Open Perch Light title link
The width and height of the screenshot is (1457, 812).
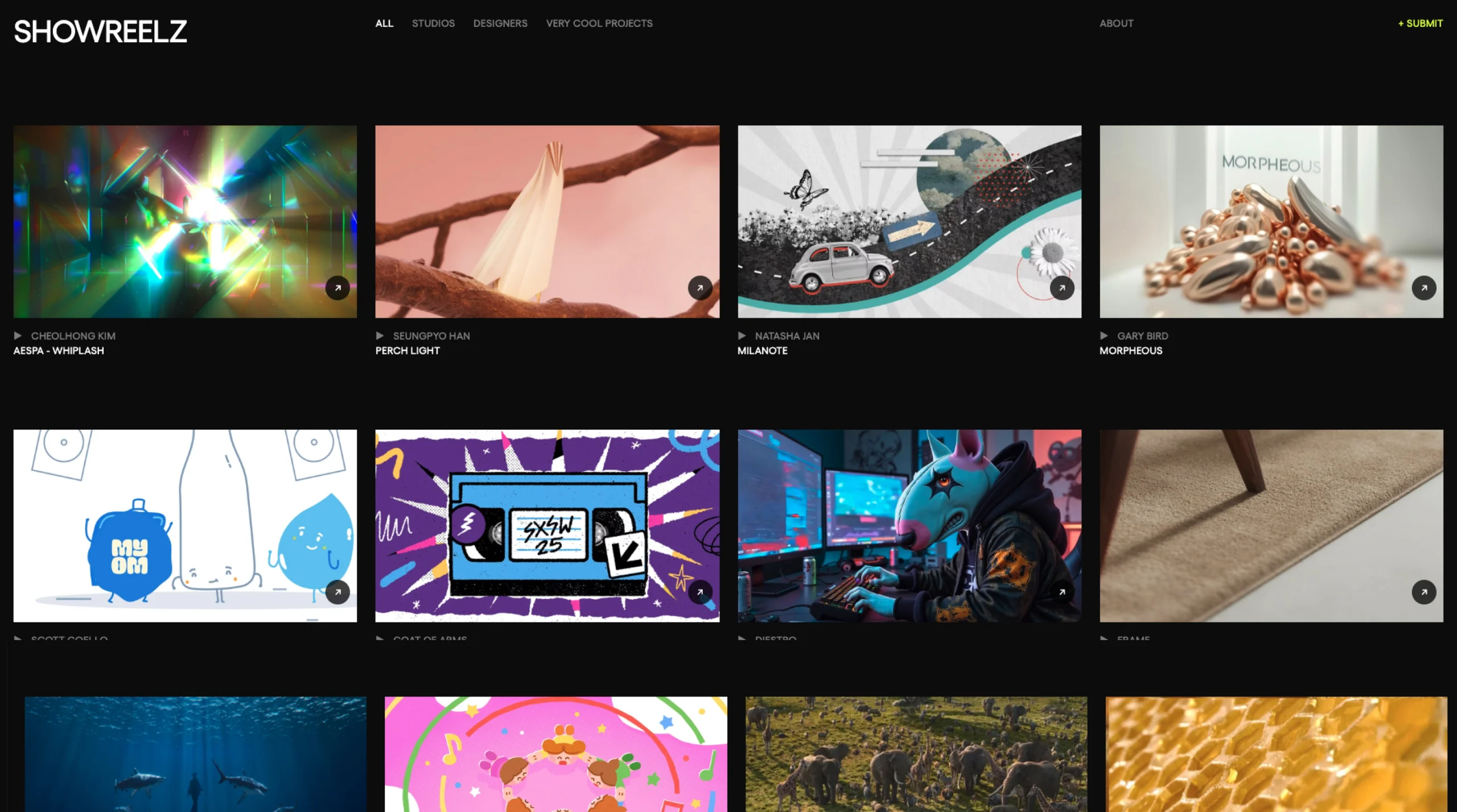[x=408, y=351]
